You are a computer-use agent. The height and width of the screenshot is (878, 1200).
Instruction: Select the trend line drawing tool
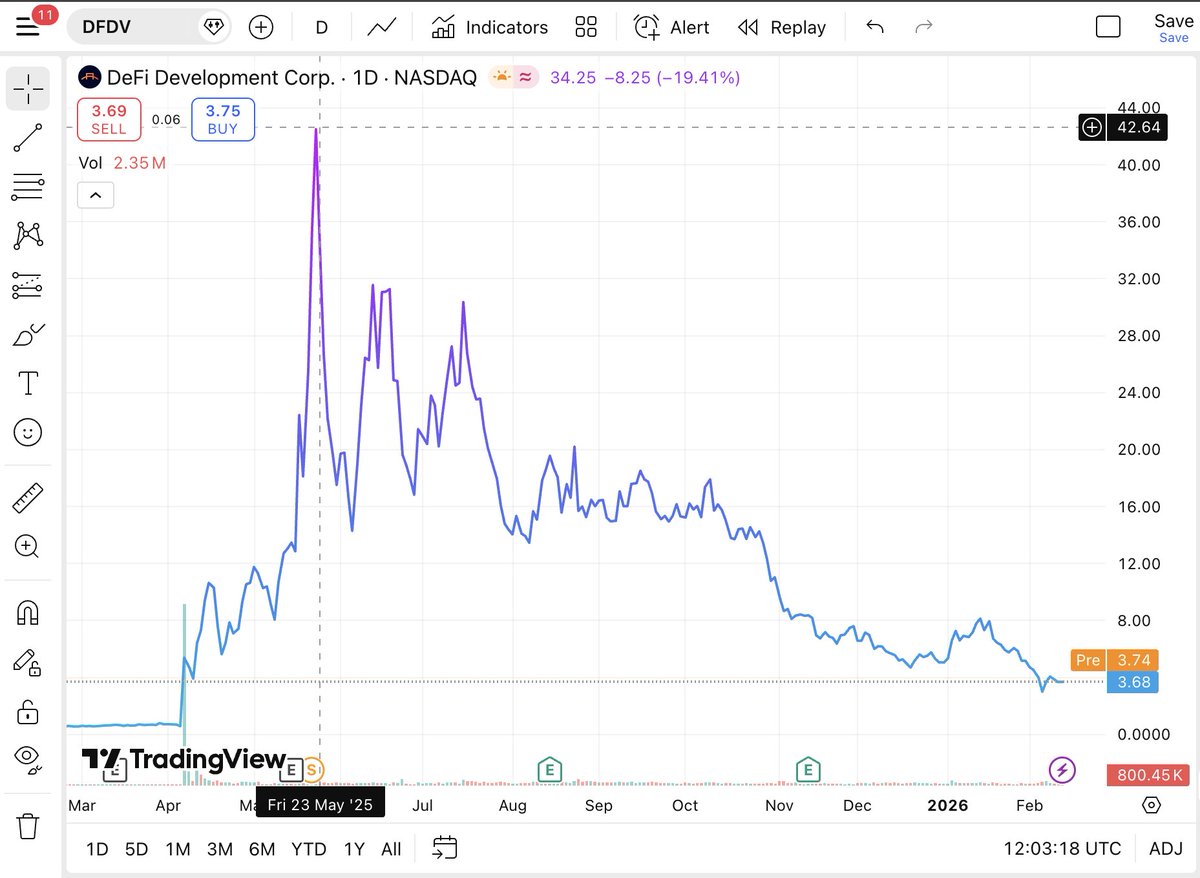(x=28, y=138)
